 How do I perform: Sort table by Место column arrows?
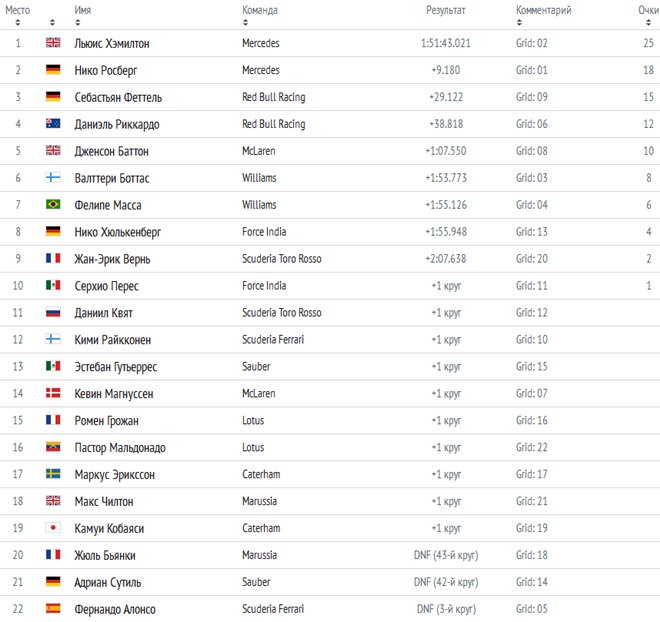(18, 23)
